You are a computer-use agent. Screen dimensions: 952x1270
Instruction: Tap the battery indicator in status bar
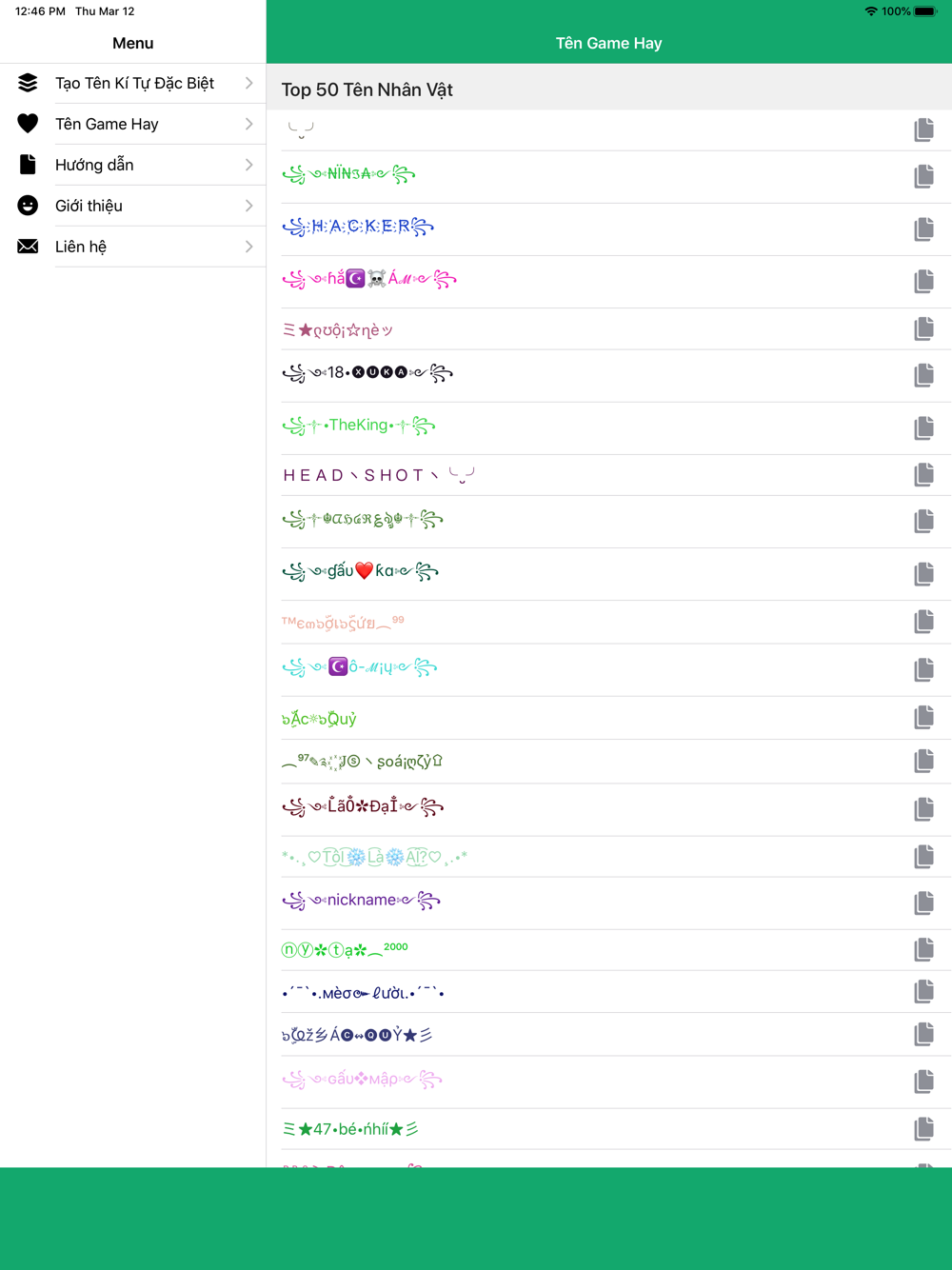pyautogui.click(x=925, y=11)
